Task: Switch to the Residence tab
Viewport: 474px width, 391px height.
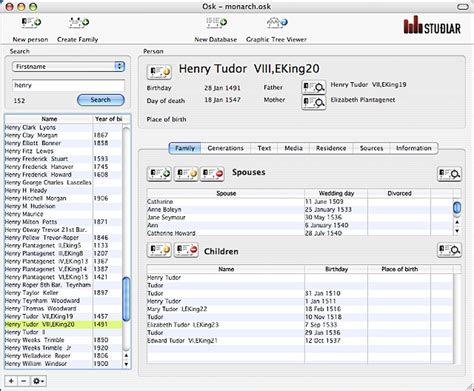Action: tap(331, 148)
